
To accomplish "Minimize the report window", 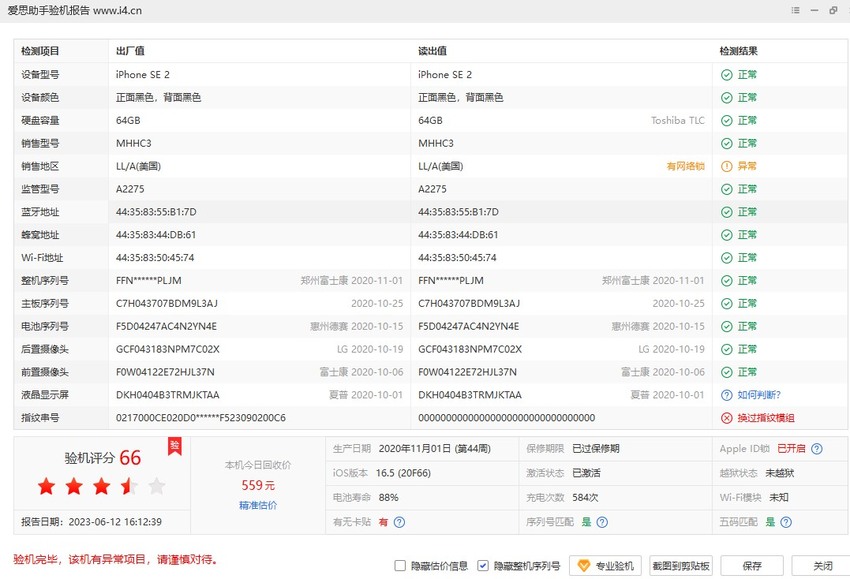I will (x=814, y=10).
